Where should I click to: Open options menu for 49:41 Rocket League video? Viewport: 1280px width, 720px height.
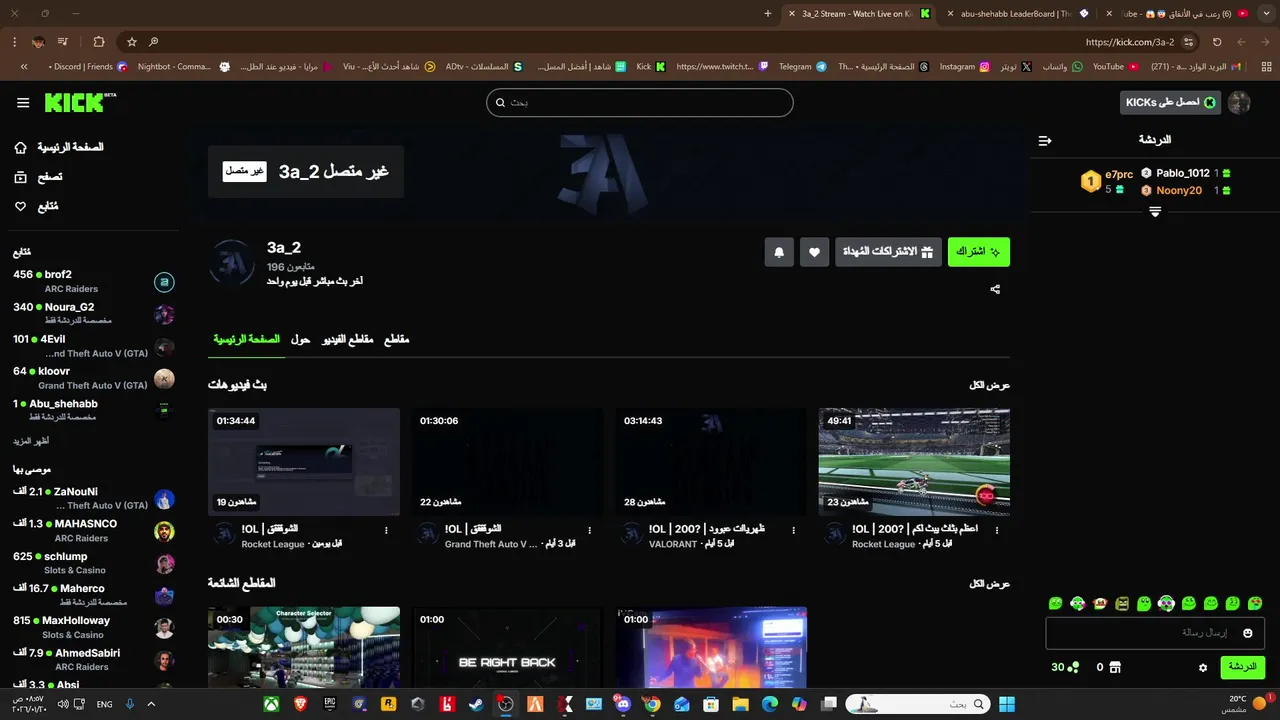click(x=997, y=530)
